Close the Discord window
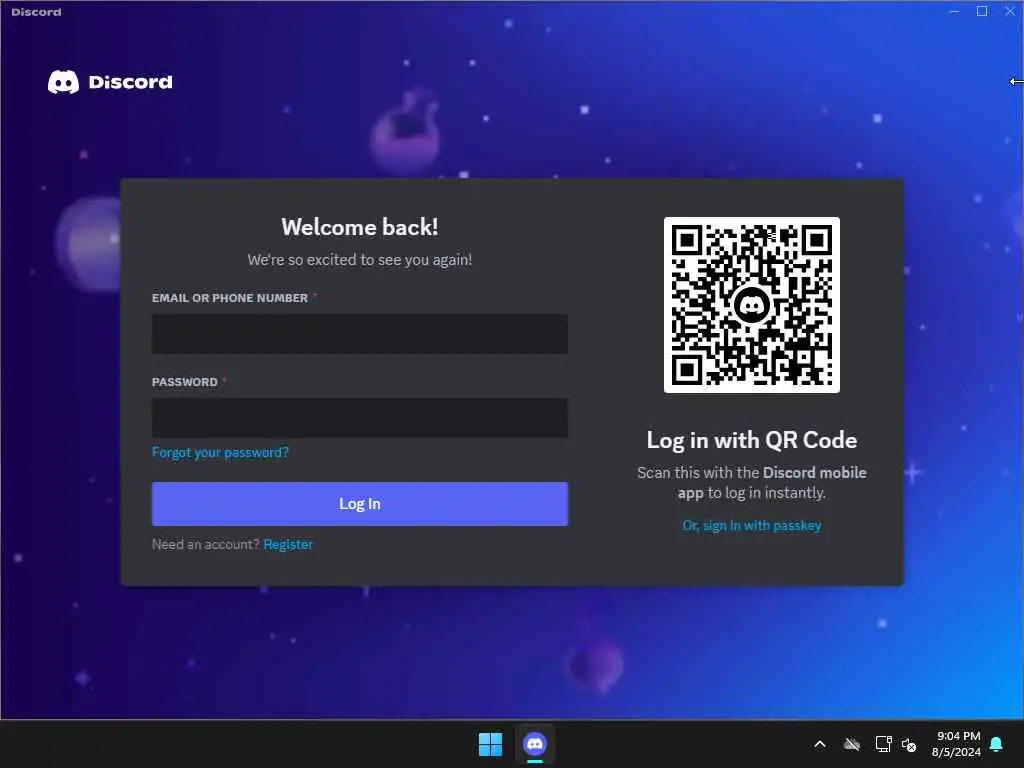Viewport: 1024px width, 768px height. 1010,11
